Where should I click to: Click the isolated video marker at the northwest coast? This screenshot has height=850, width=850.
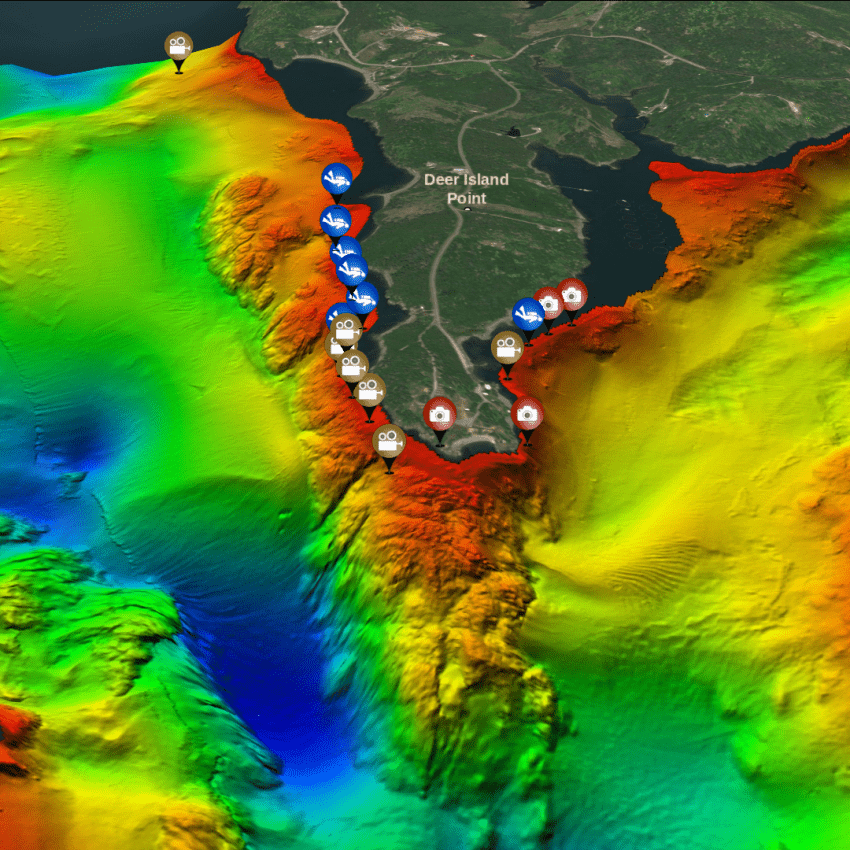point(178,46)
